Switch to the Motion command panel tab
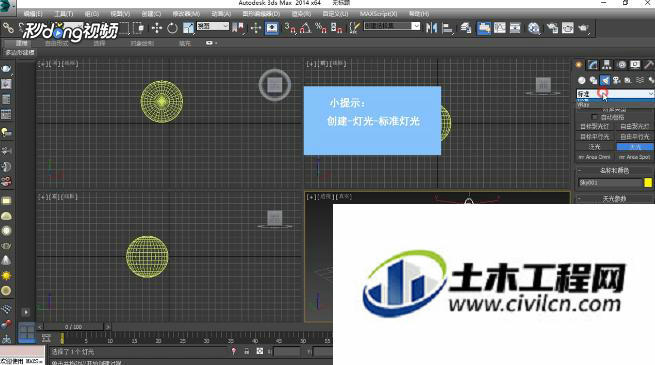 [621, 65]
